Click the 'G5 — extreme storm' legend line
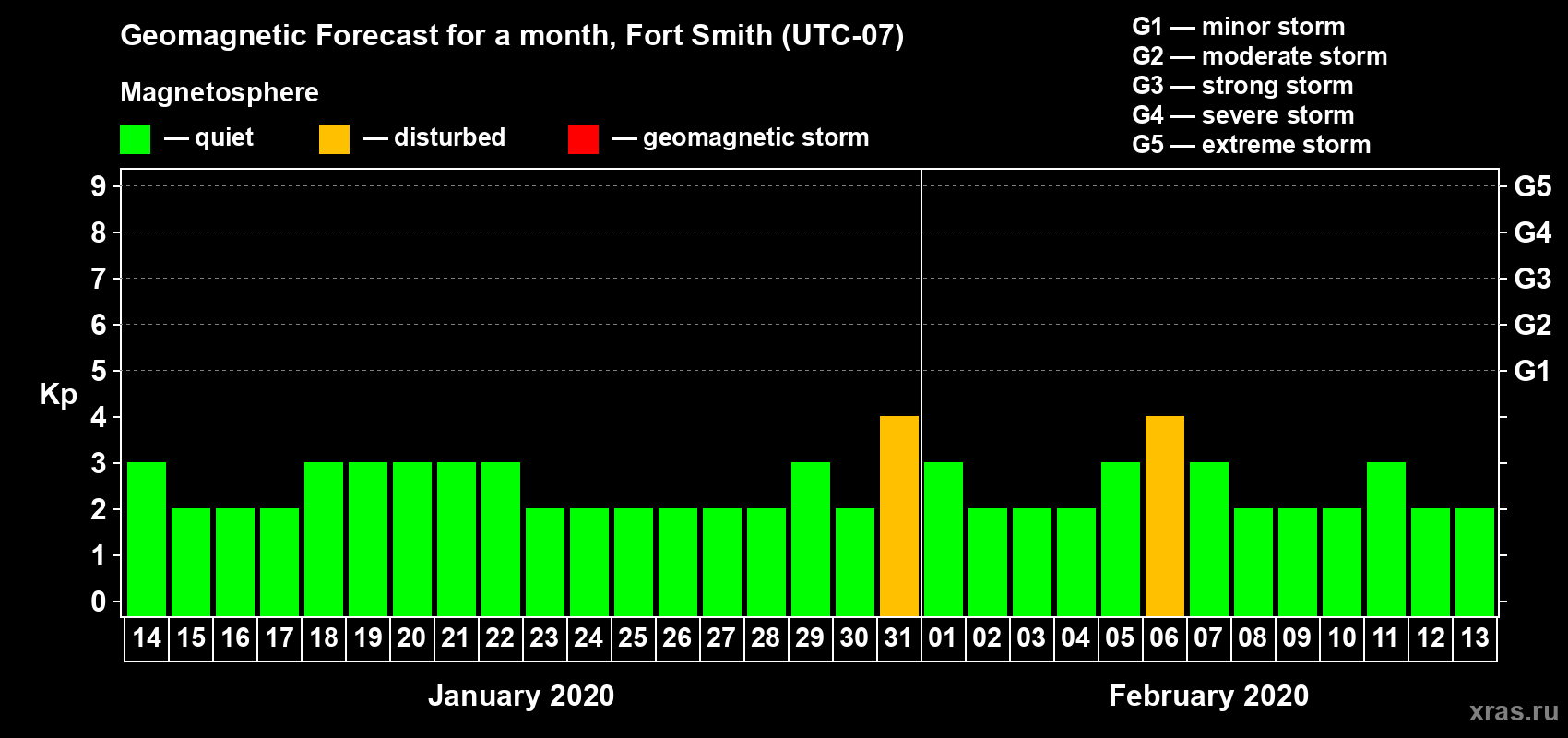The image size is (1568, 738). tap(1252, 145)
